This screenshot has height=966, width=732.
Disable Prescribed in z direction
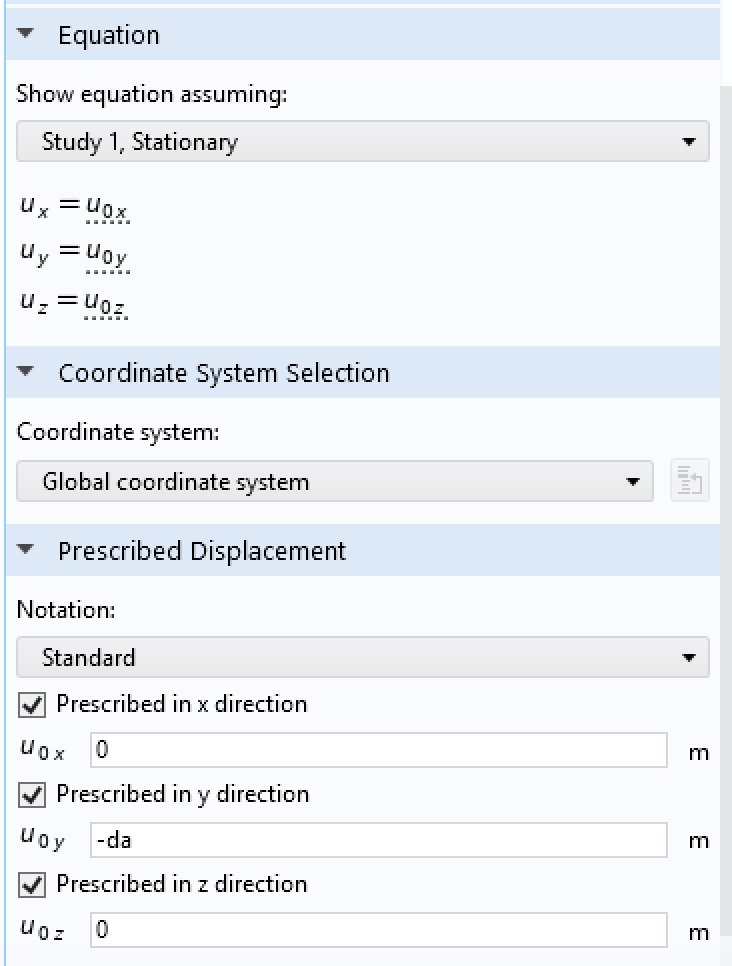32,886
